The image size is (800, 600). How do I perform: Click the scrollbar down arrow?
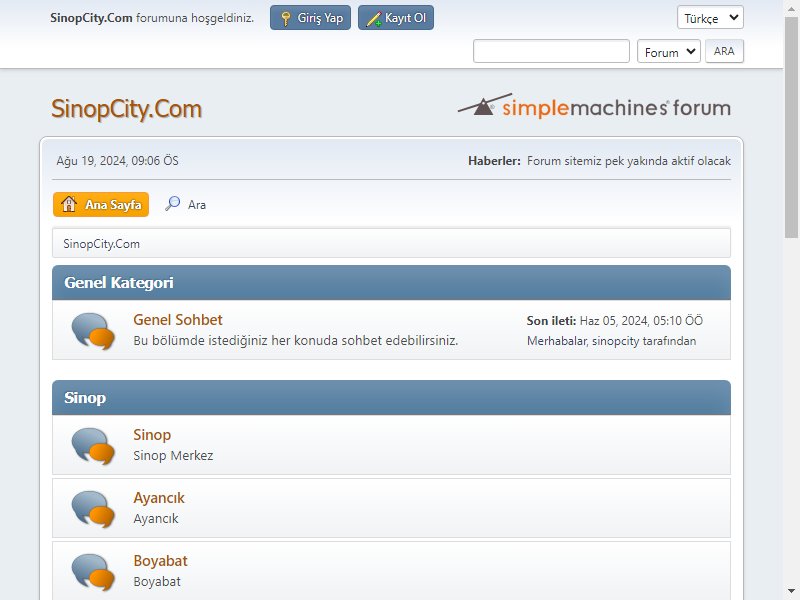tap(791, 591)
